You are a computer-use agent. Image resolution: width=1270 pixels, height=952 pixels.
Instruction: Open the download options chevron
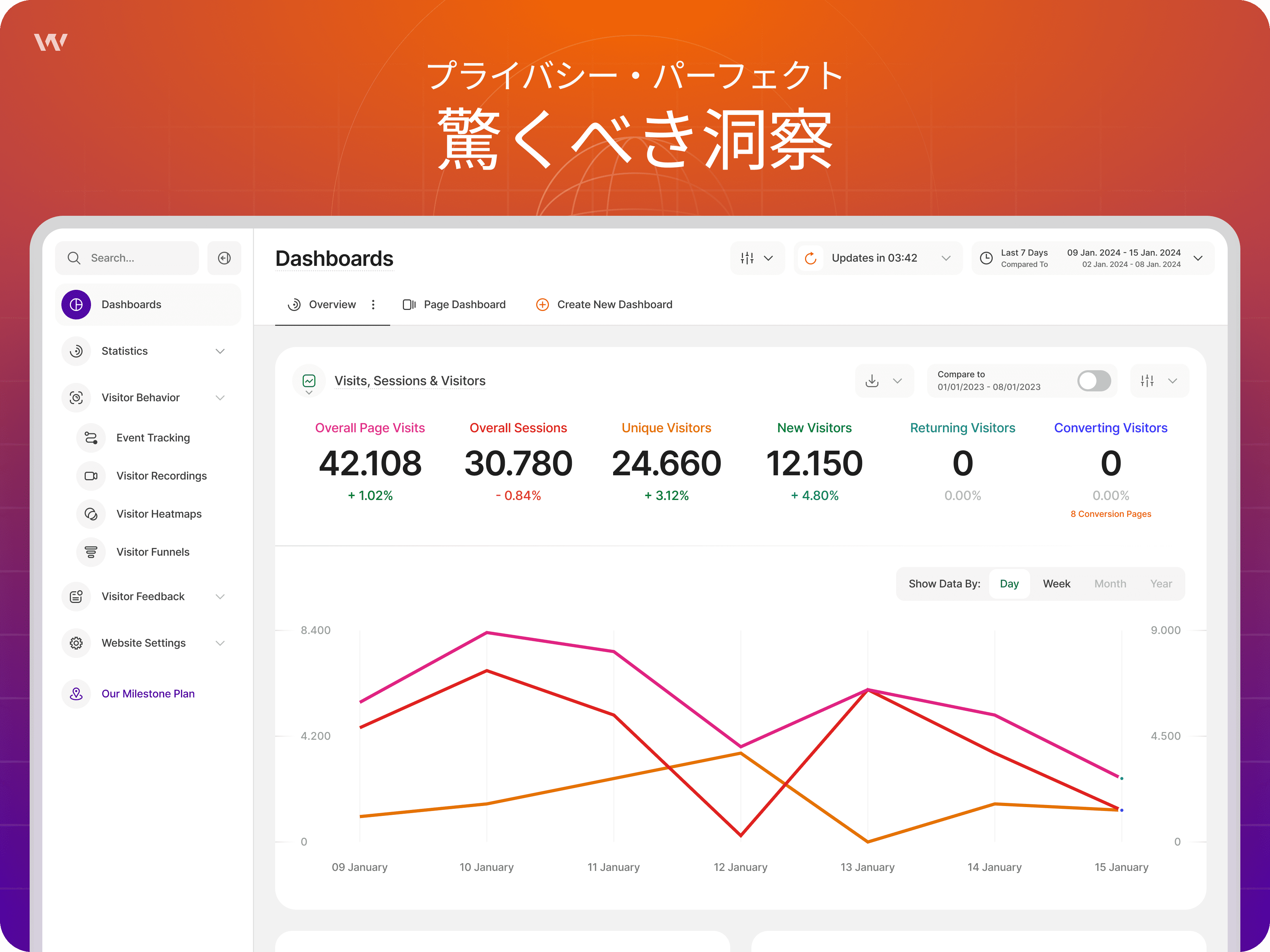pos(897,381)
